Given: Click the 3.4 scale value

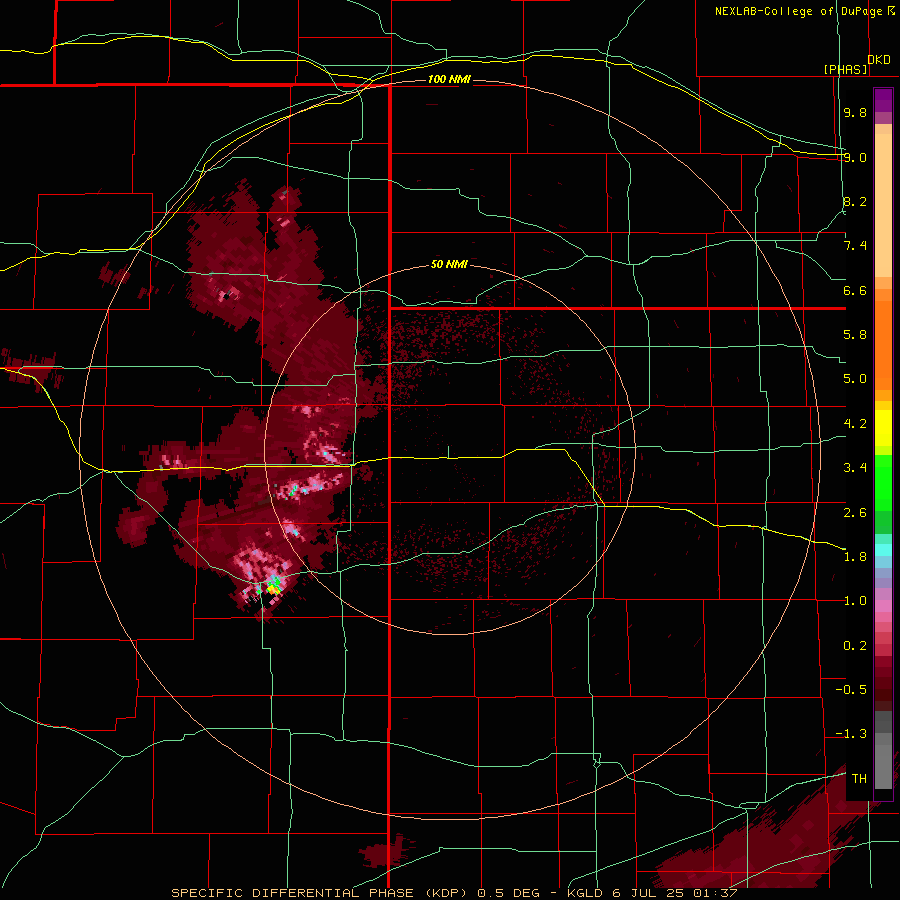Looking at the screenshot, I should [x=855, y=468].
